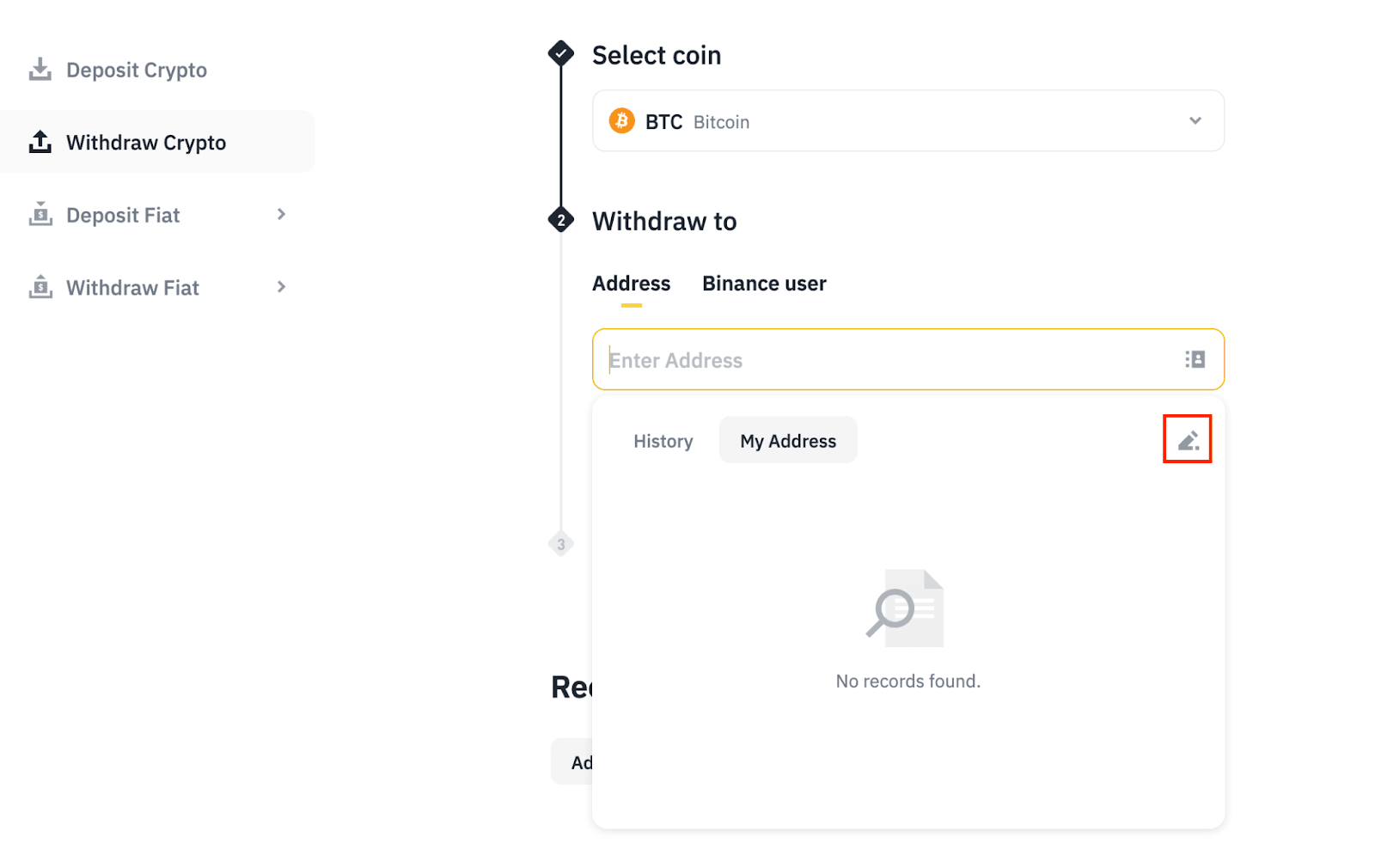Open the BTC coin selector dropdown

pyautogui.click(x=1195, y=121)
